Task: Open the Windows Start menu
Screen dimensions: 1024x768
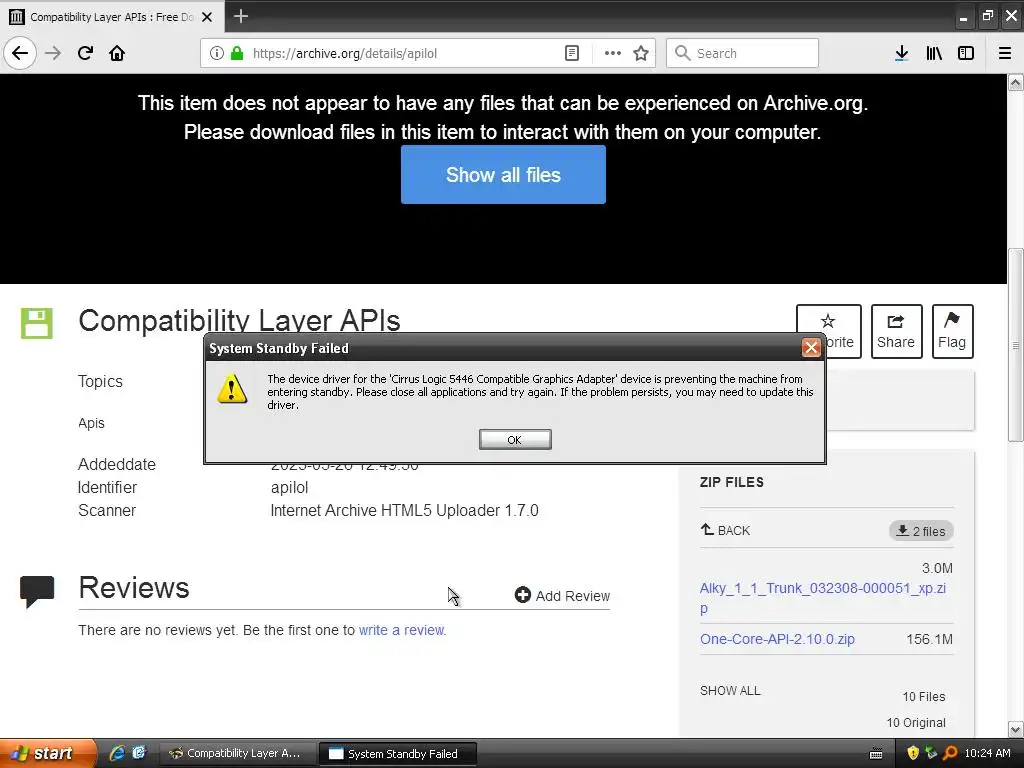Action: (48, 753)
